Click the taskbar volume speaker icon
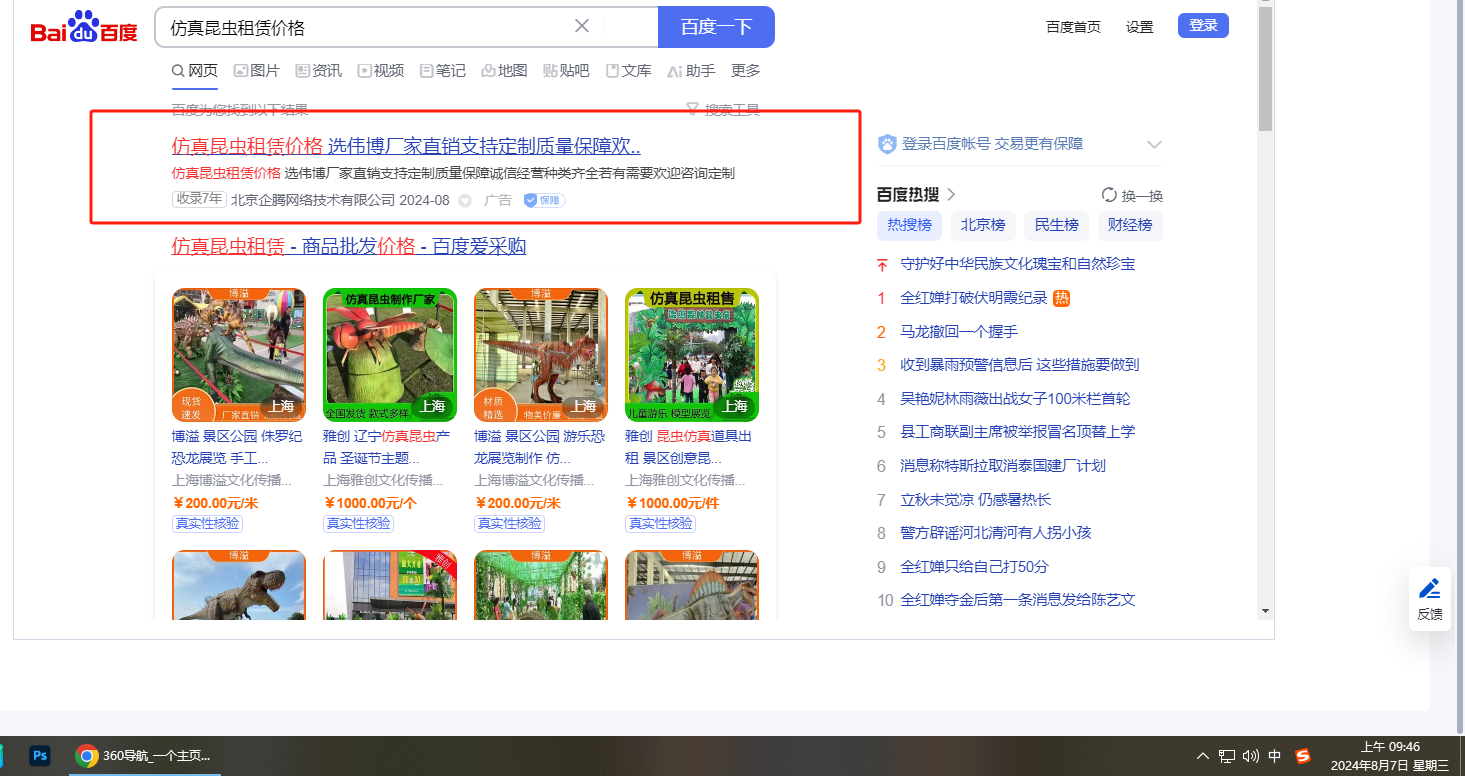The width and height of the screenshot is (1465, 776). coord(1251,756)
